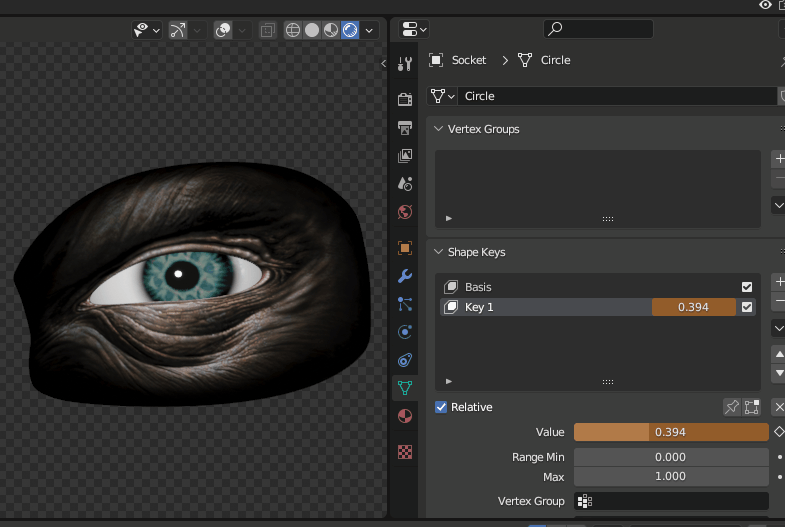
Task: Switch to Output properties tab
Action: click(x=405, y=128)
